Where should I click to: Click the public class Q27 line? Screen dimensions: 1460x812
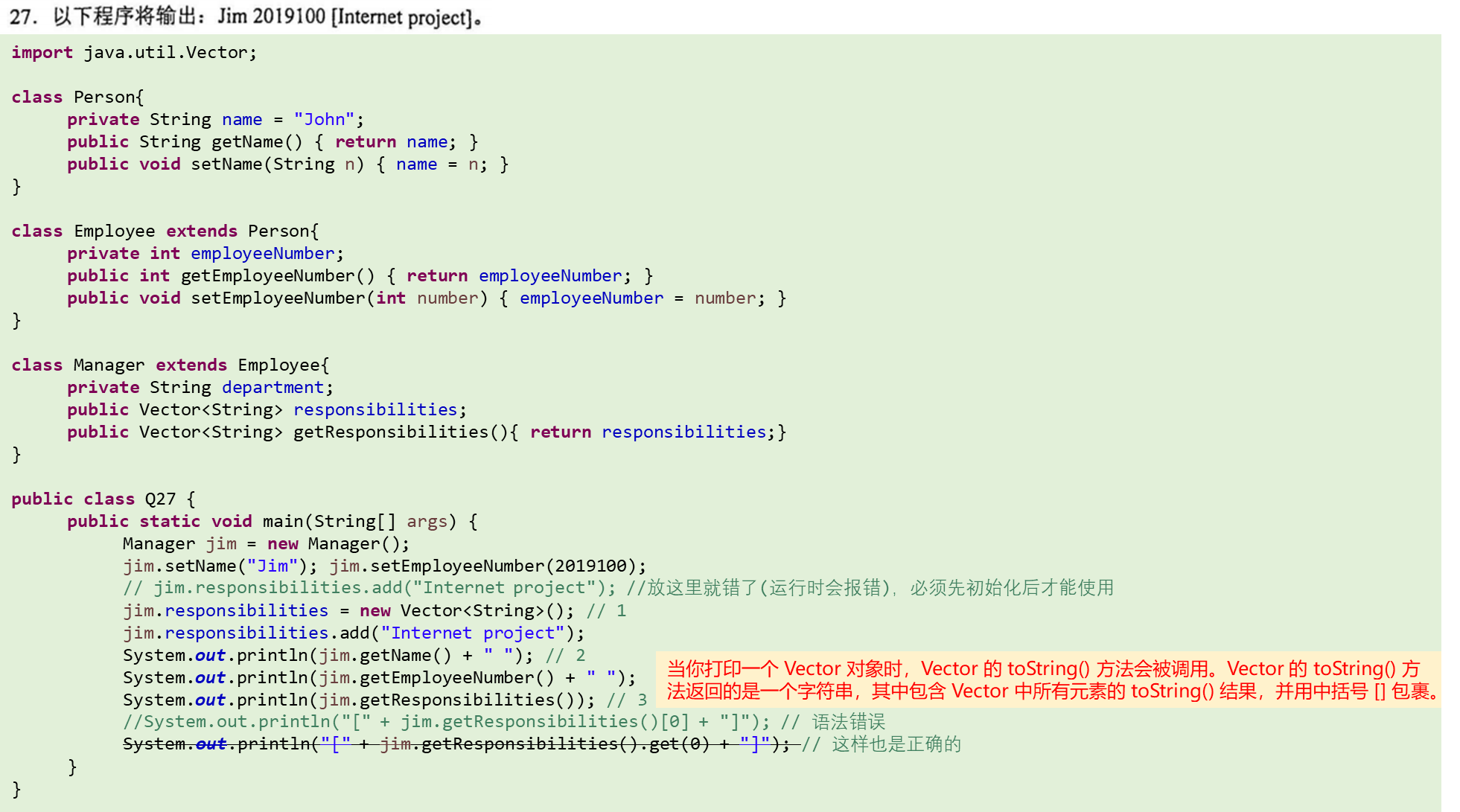tap(103, 499)
